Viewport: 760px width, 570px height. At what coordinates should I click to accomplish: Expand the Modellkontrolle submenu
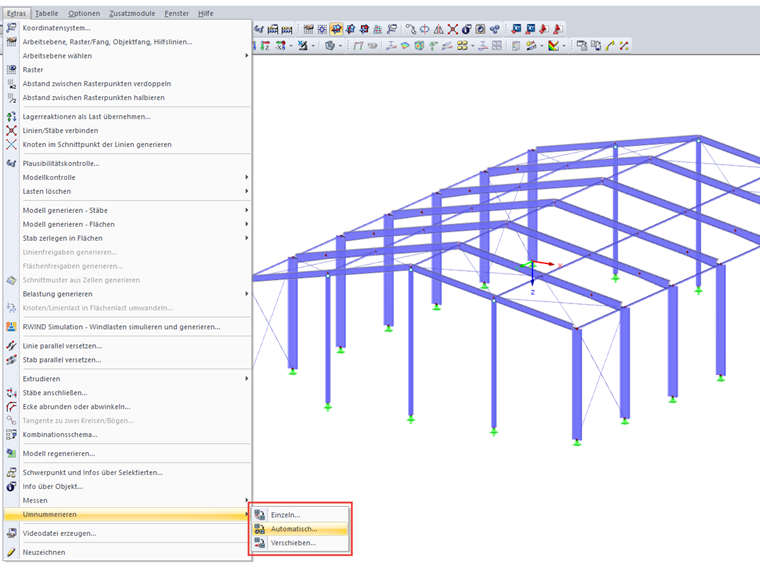tap(127, 177)
